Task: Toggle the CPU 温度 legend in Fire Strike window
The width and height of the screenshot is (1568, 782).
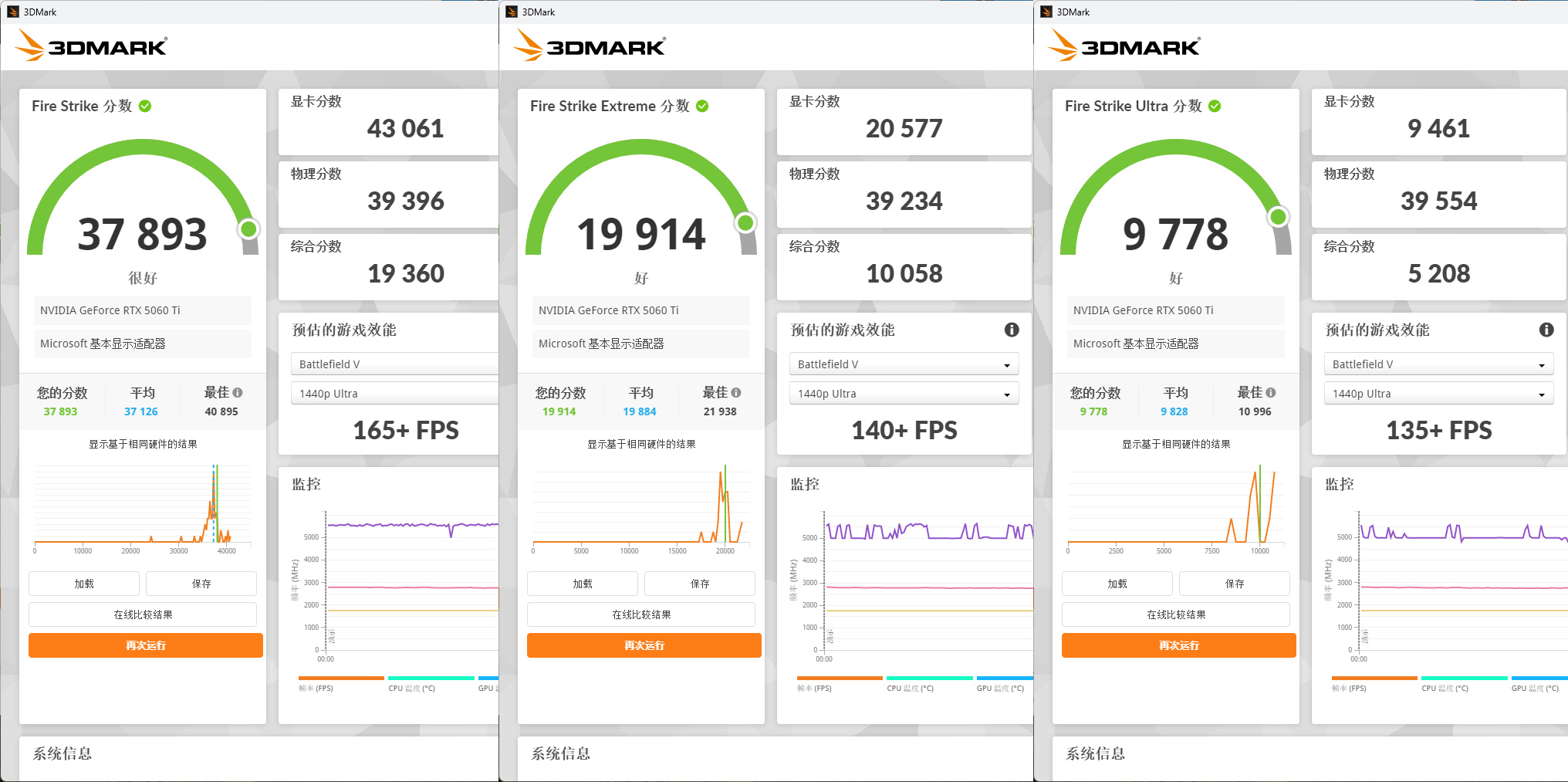Action: click(x=431, y=684)
